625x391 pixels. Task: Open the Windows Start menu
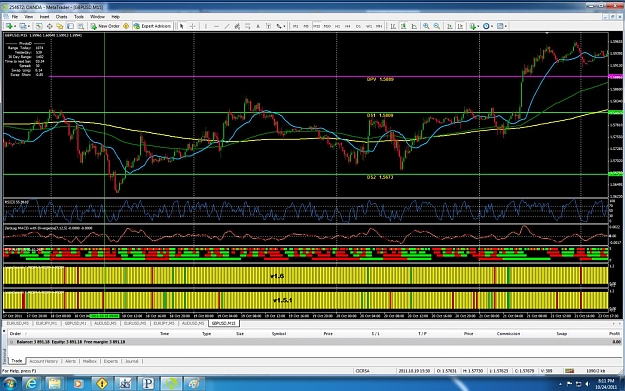tap(9, 383)
